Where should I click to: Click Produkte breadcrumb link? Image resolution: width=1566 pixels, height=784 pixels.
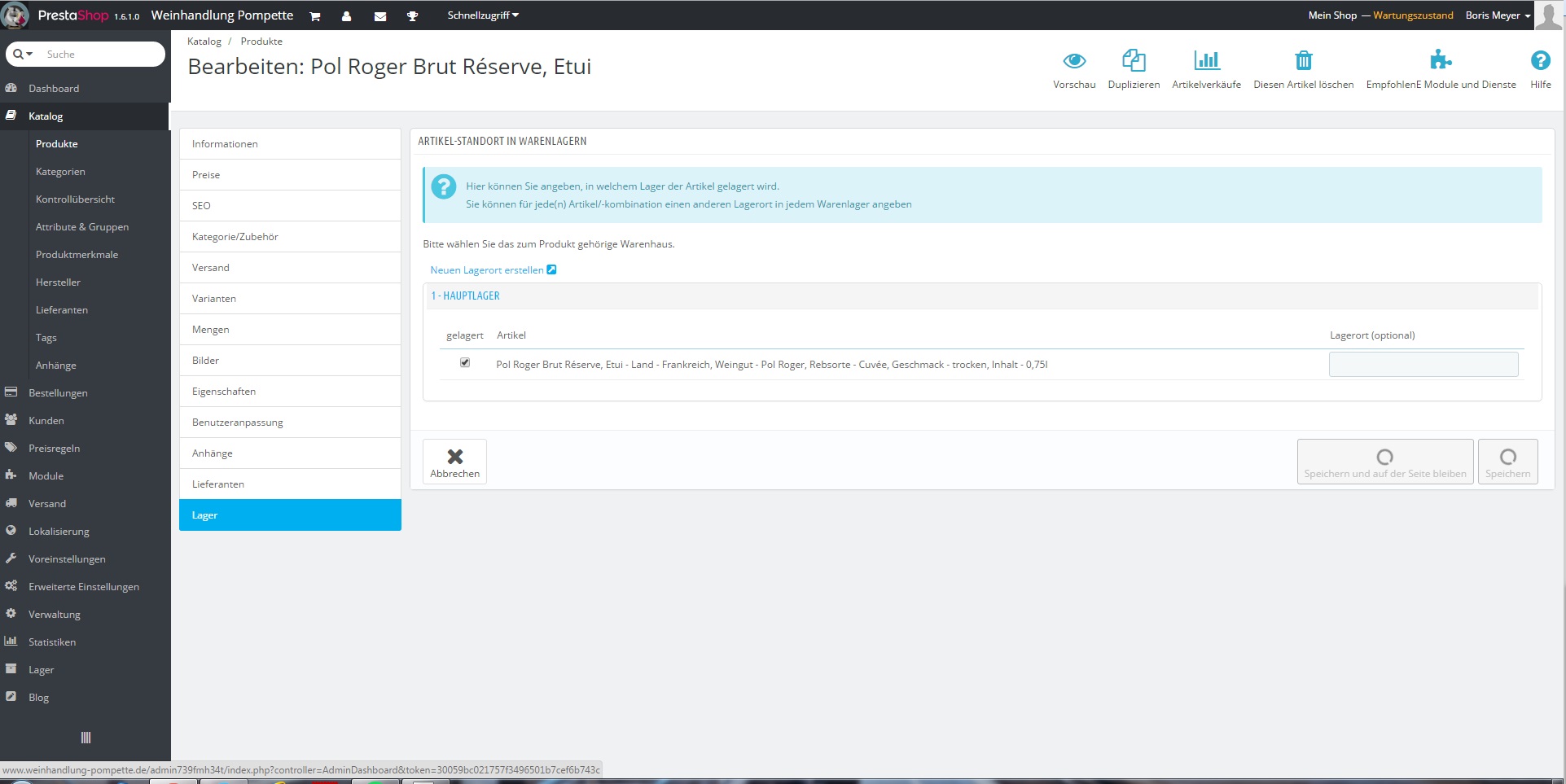tap(261, 42)
